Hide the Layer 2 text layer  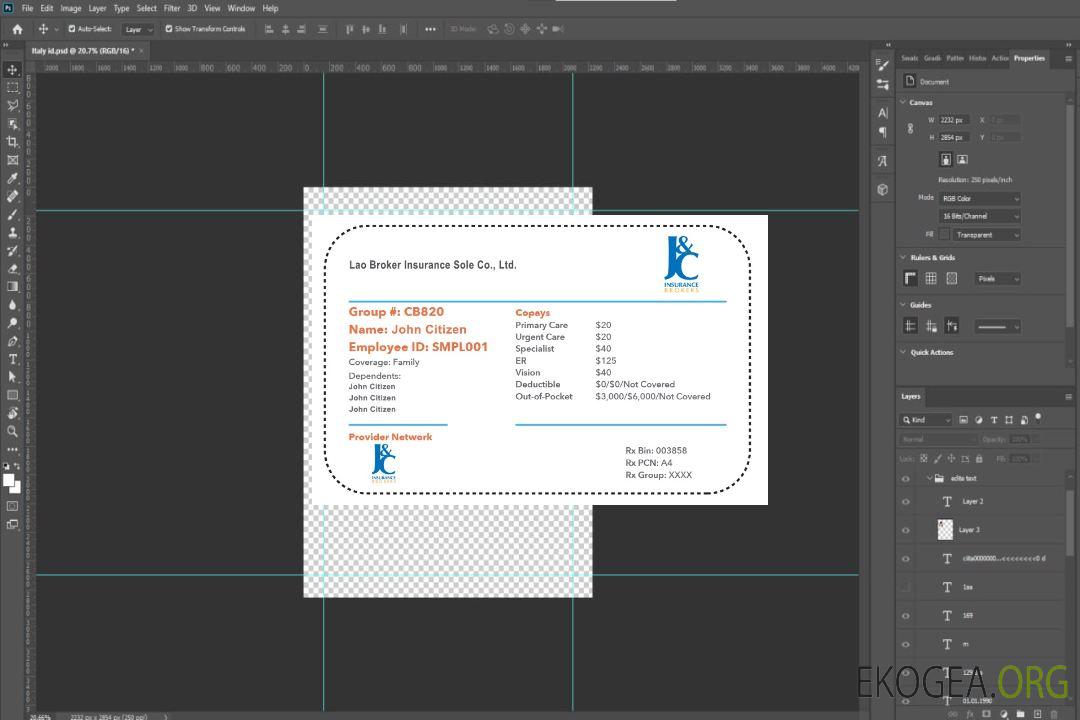906,502
